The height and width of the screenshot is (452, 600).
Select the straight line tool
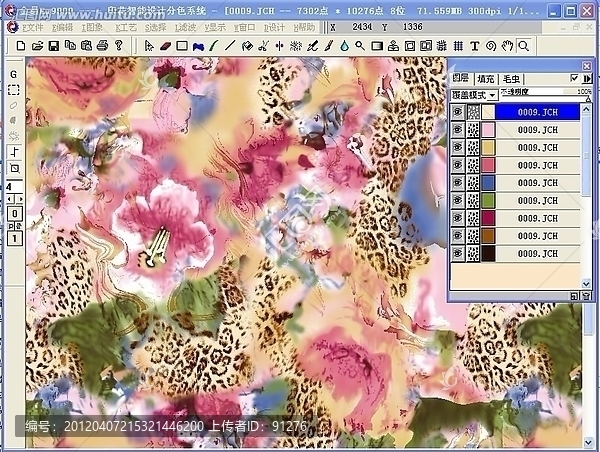[x=230, y=46]
